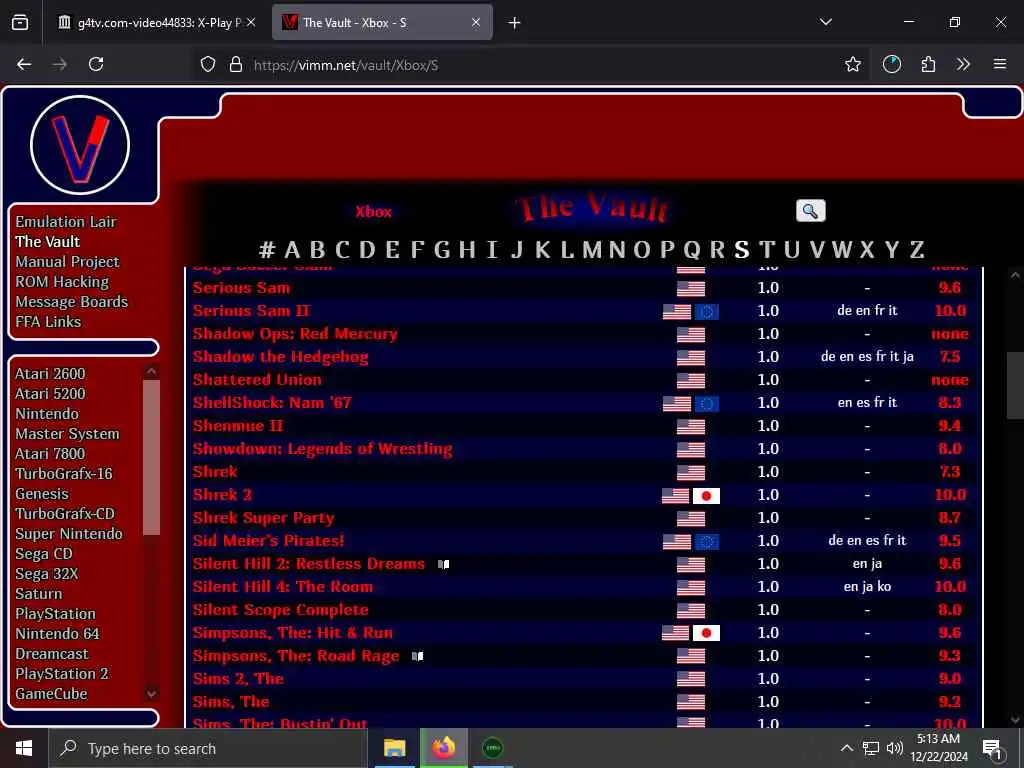The image size is (1024, 768).
Task: Open the ROM Hacking link
Action: [62, 282]
